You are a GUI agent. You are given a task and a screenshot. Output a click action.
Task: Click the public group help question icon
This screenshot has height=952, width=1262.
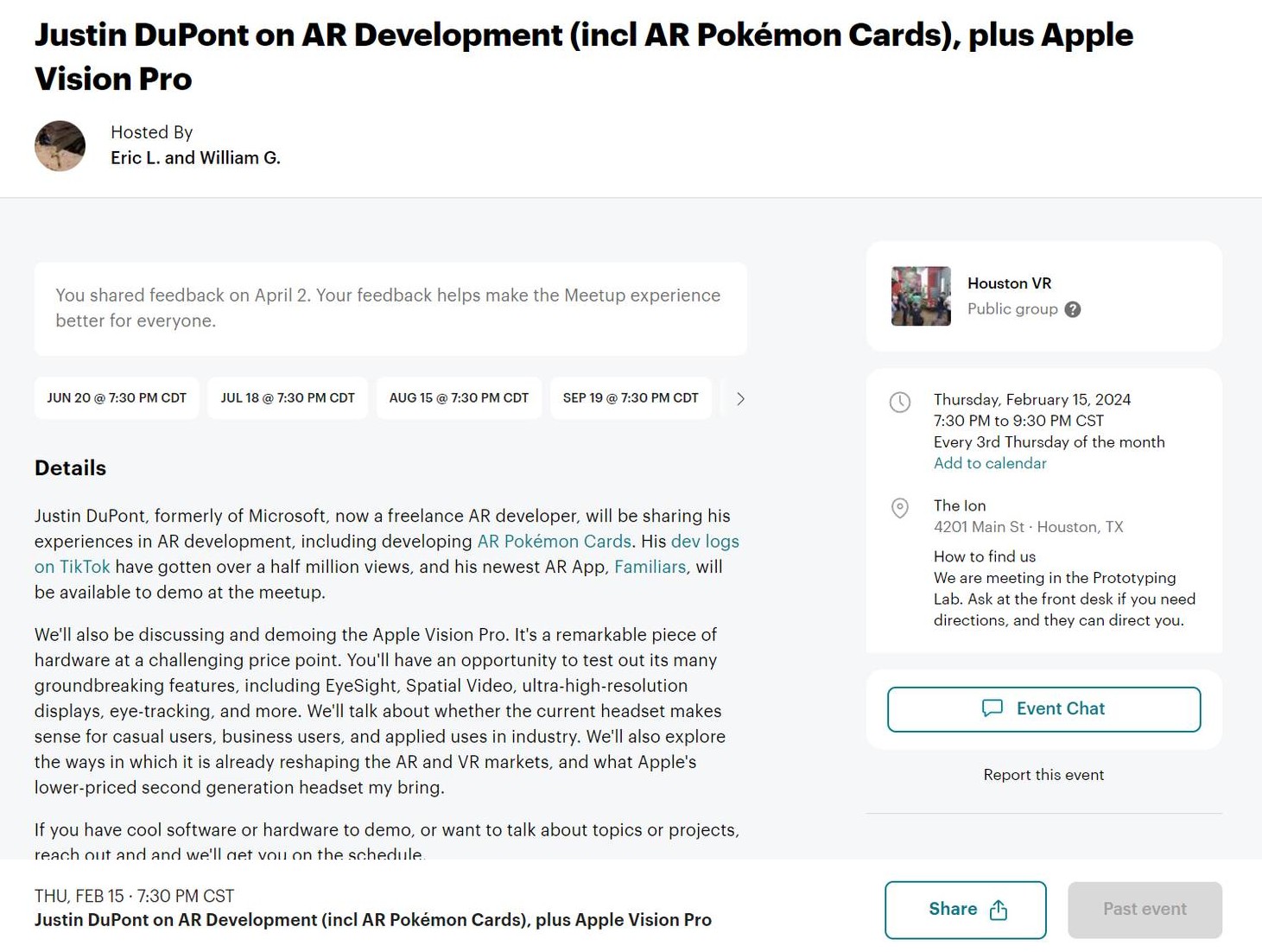pos(1072,310)
